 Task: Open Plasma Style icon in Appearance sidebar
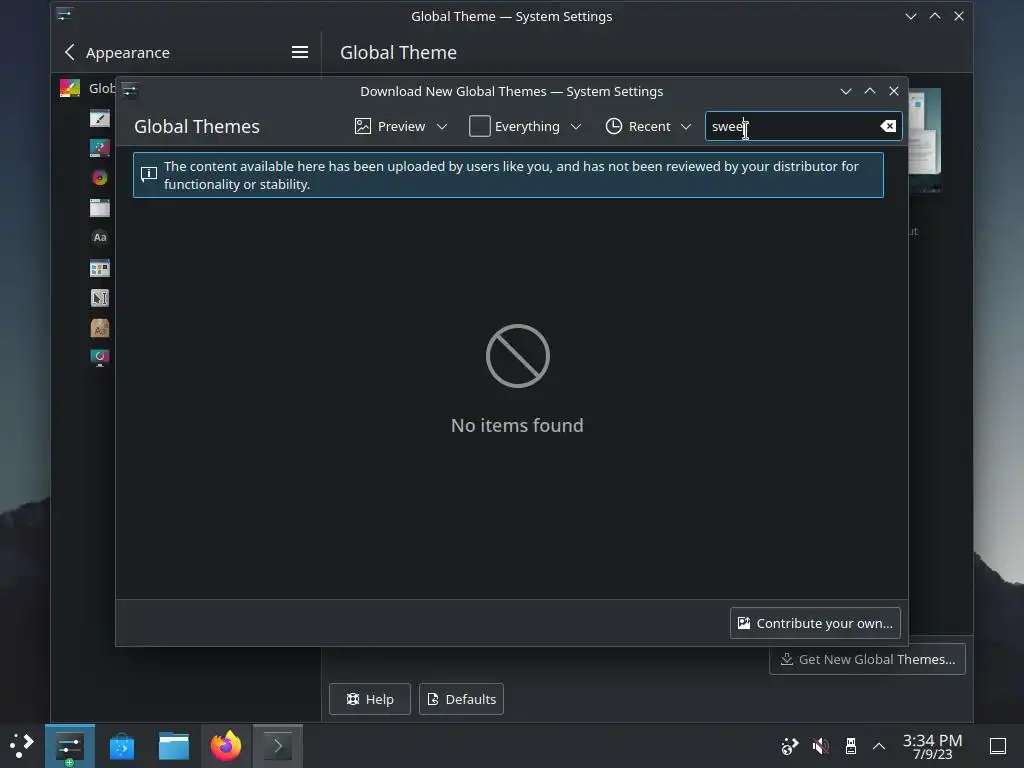[x=99, y=148]
